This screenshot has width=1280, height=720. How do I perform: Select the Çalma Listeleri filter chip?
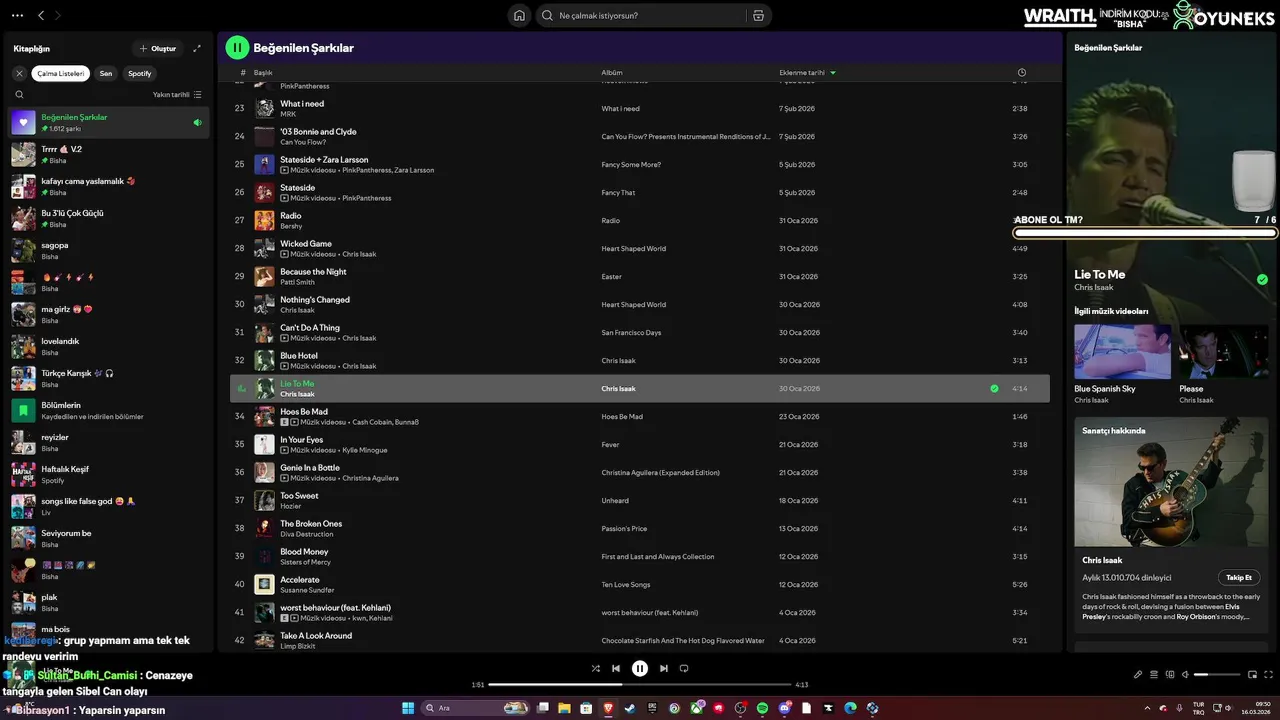click(61, 73)
